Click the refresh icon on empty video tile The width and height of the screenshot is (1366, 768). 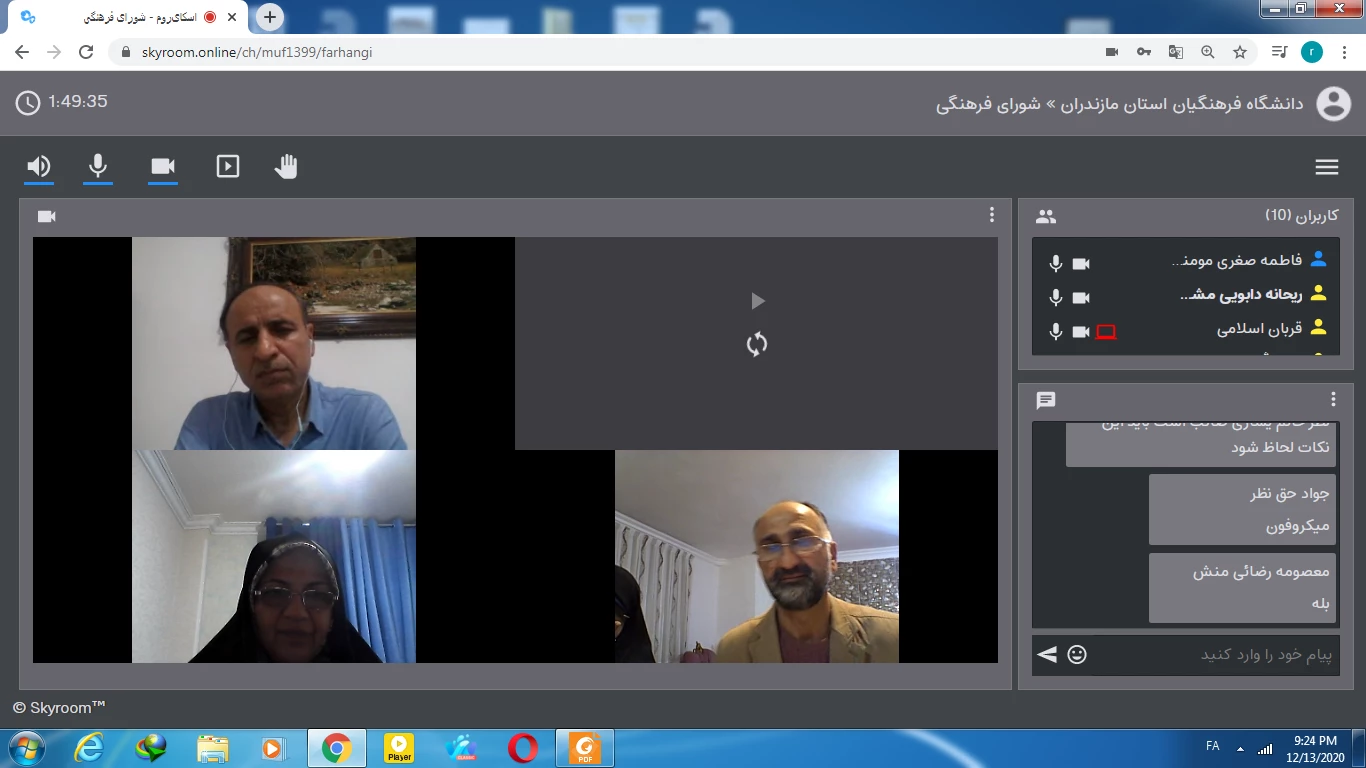click(757, 345)
